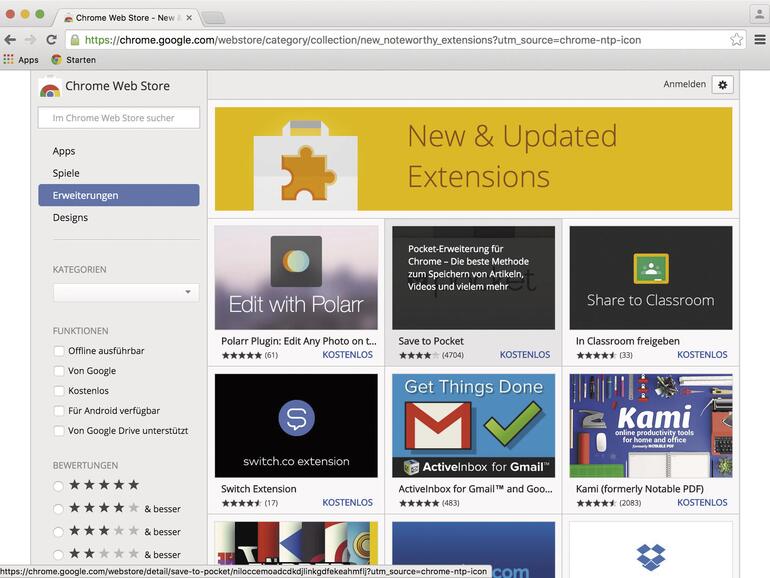This screenshot has width=770, height=578.
Task: Open the Save to Pocket tile
Action: coord(473,278)
